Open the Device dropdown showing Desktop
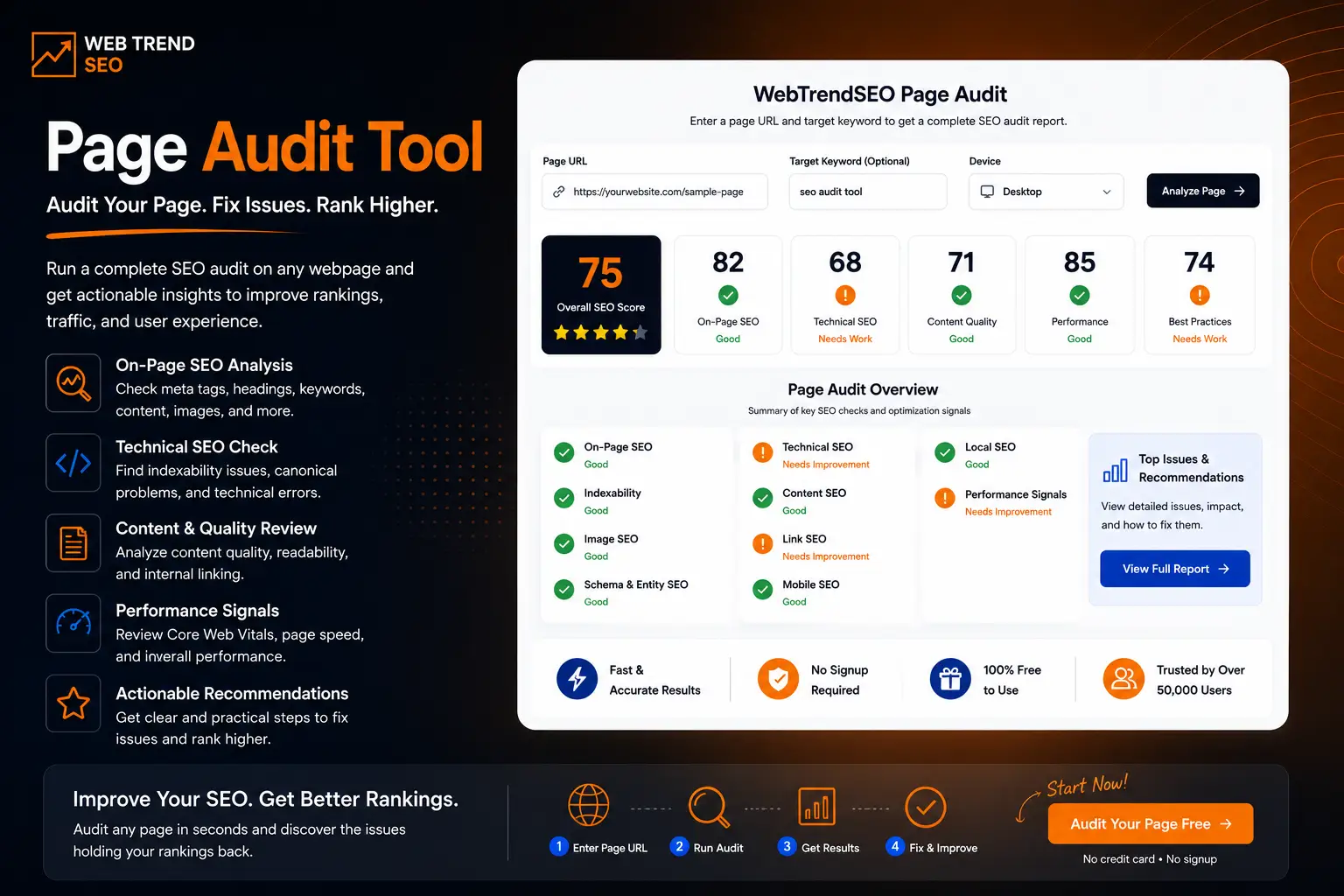1344x896 pixels. [1046, 192]
